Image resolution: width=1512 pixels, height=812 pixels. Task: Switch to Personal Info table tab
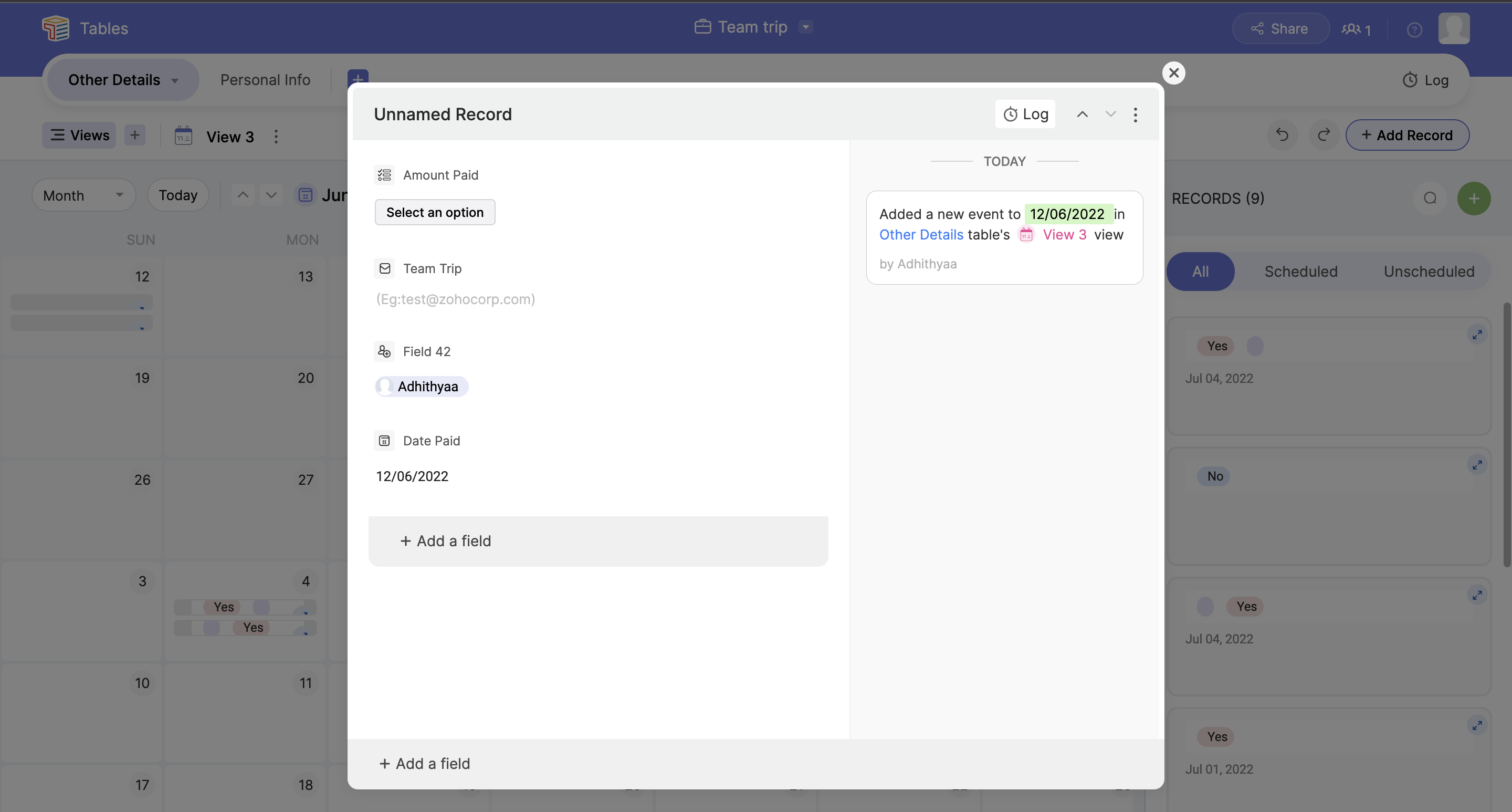(265, 80)
